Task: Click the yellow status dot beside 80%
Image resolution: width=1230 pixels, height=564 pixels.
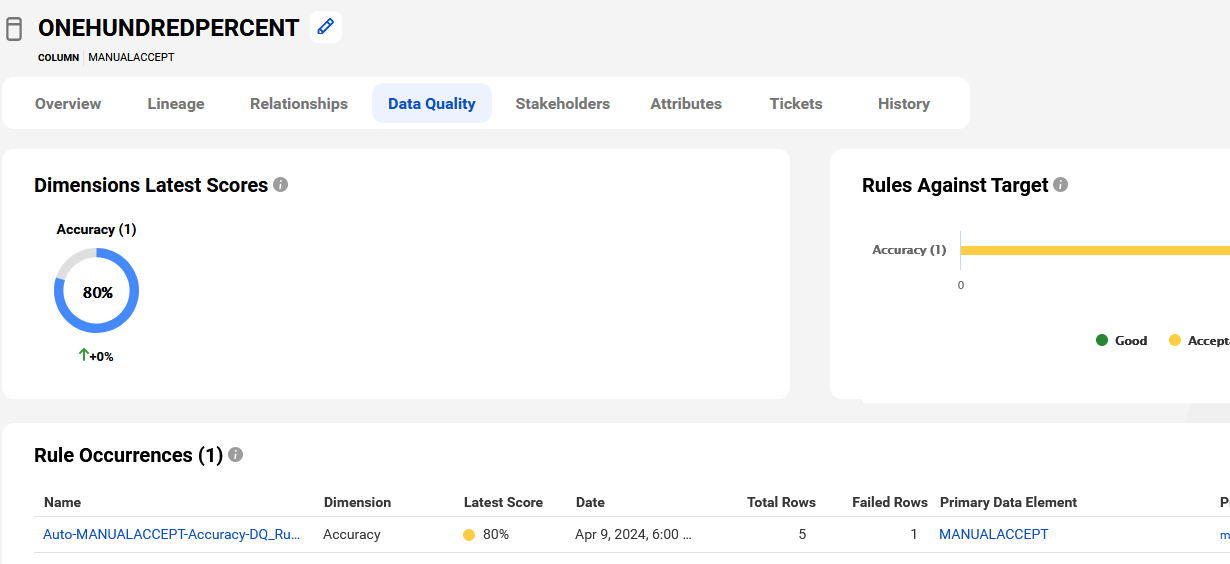Action: (469, 535)
